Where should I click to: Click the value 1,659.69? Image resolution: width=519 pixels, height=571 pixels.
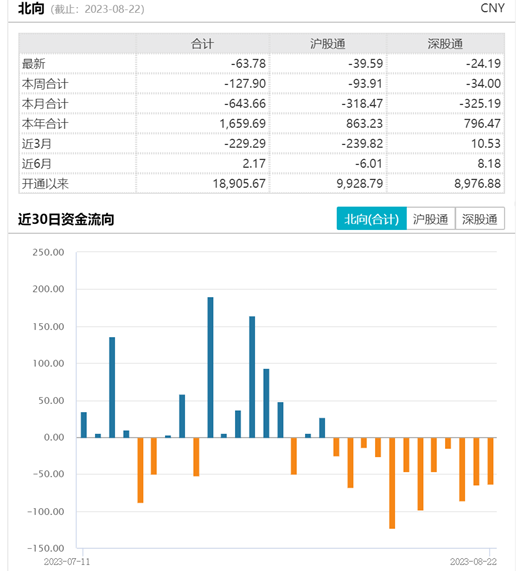point(243,124)
